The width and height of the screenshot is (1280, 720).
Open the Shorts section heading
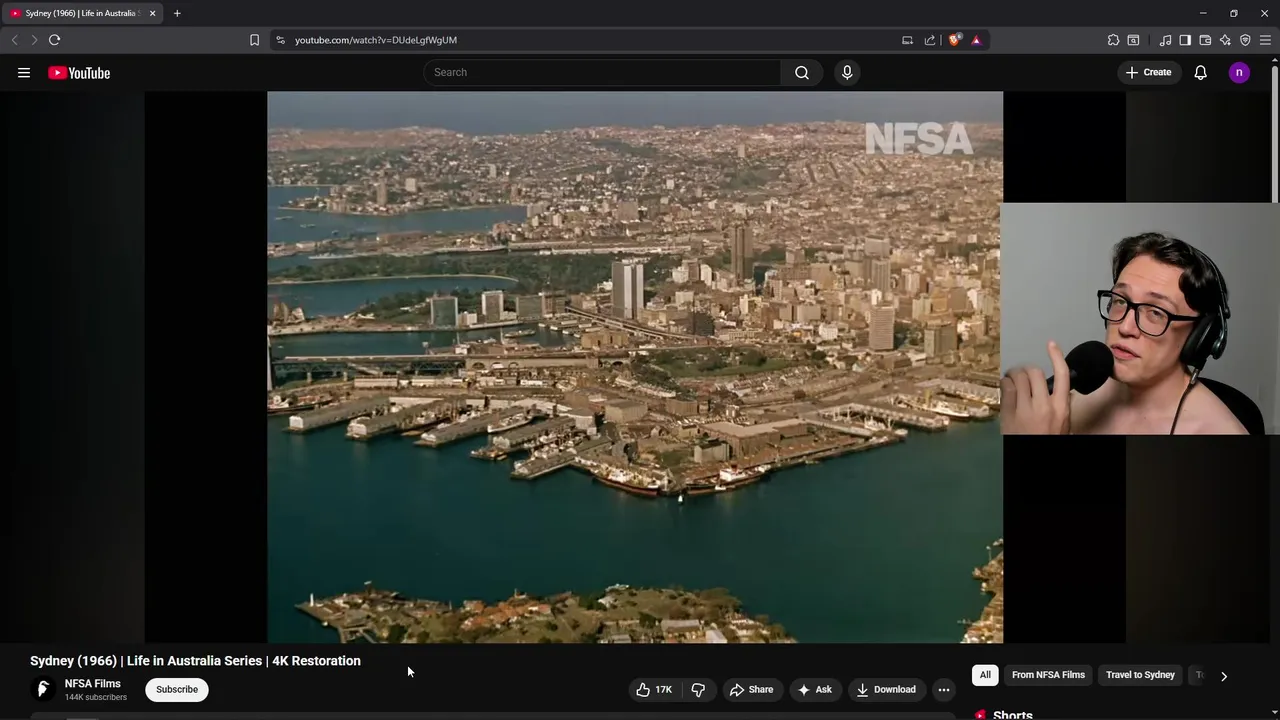click(x=1013, y=715)
